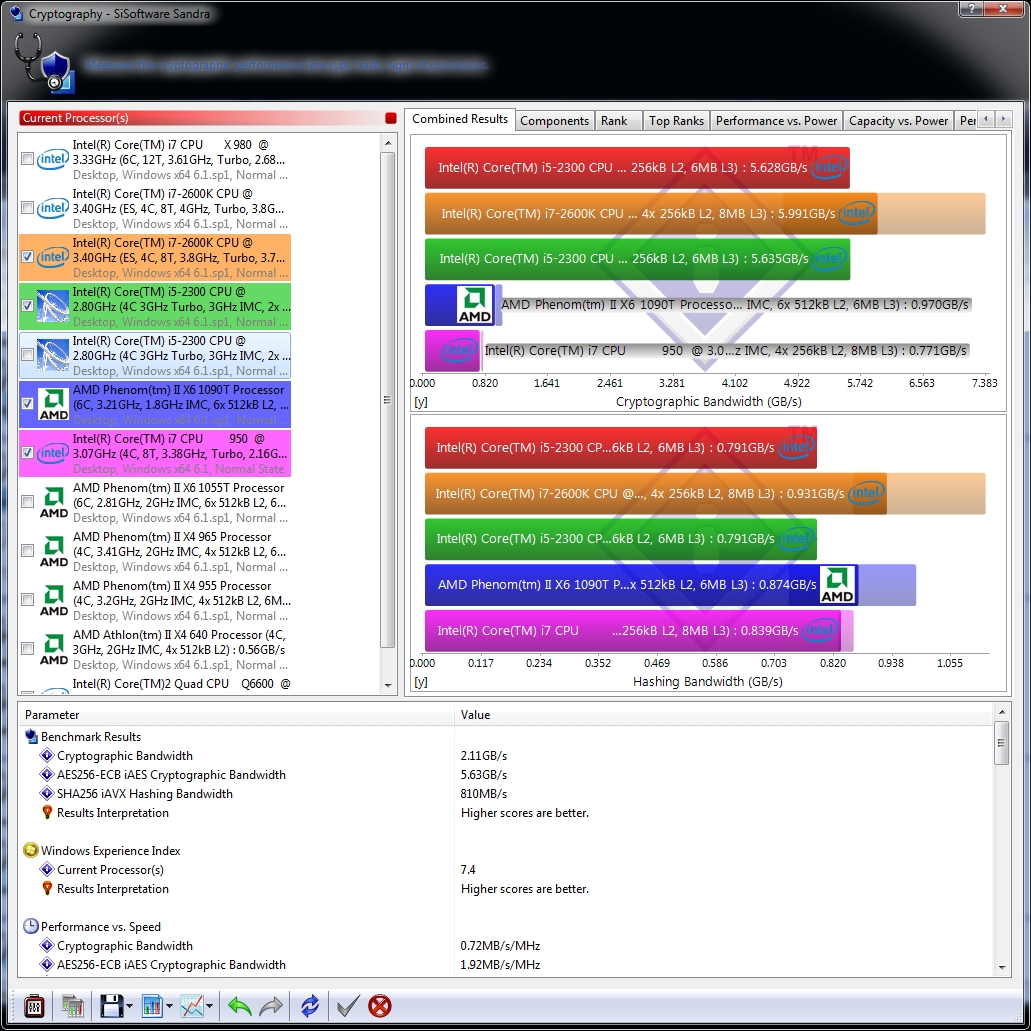Enable the Core i7 X 980 checkbox
The image size is (1031, 1031).
pyautogui.click(x=27, y=159)
